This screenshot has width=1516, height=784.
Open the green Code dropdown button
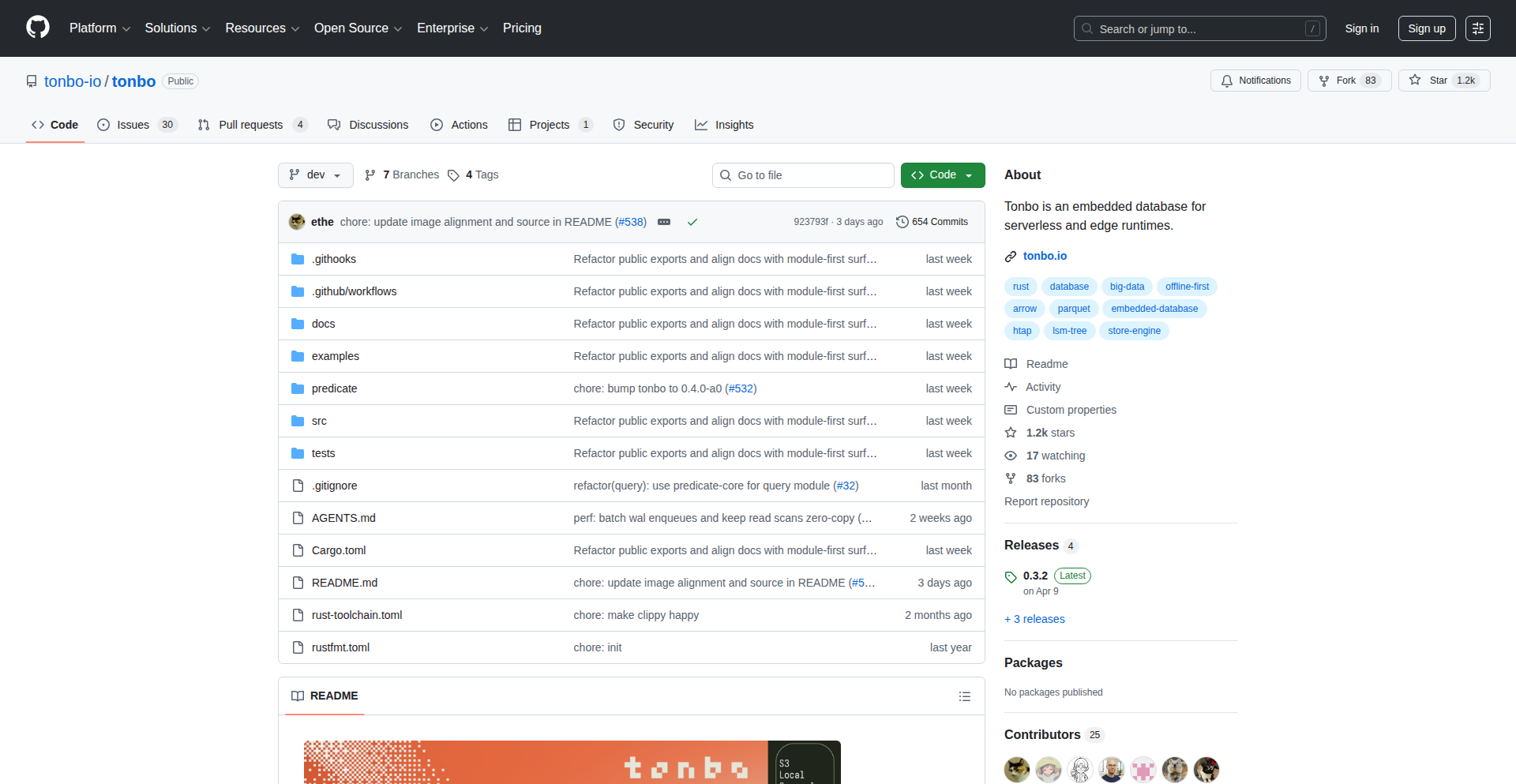(943, 175)
